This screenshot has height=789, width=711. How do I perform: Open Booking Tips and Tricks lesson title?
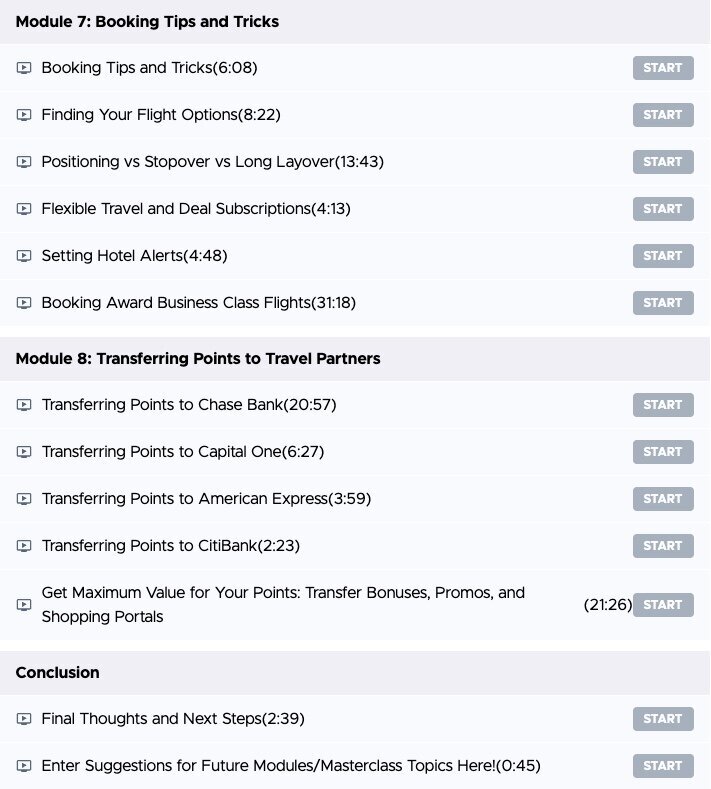click(x=149, y=68)
